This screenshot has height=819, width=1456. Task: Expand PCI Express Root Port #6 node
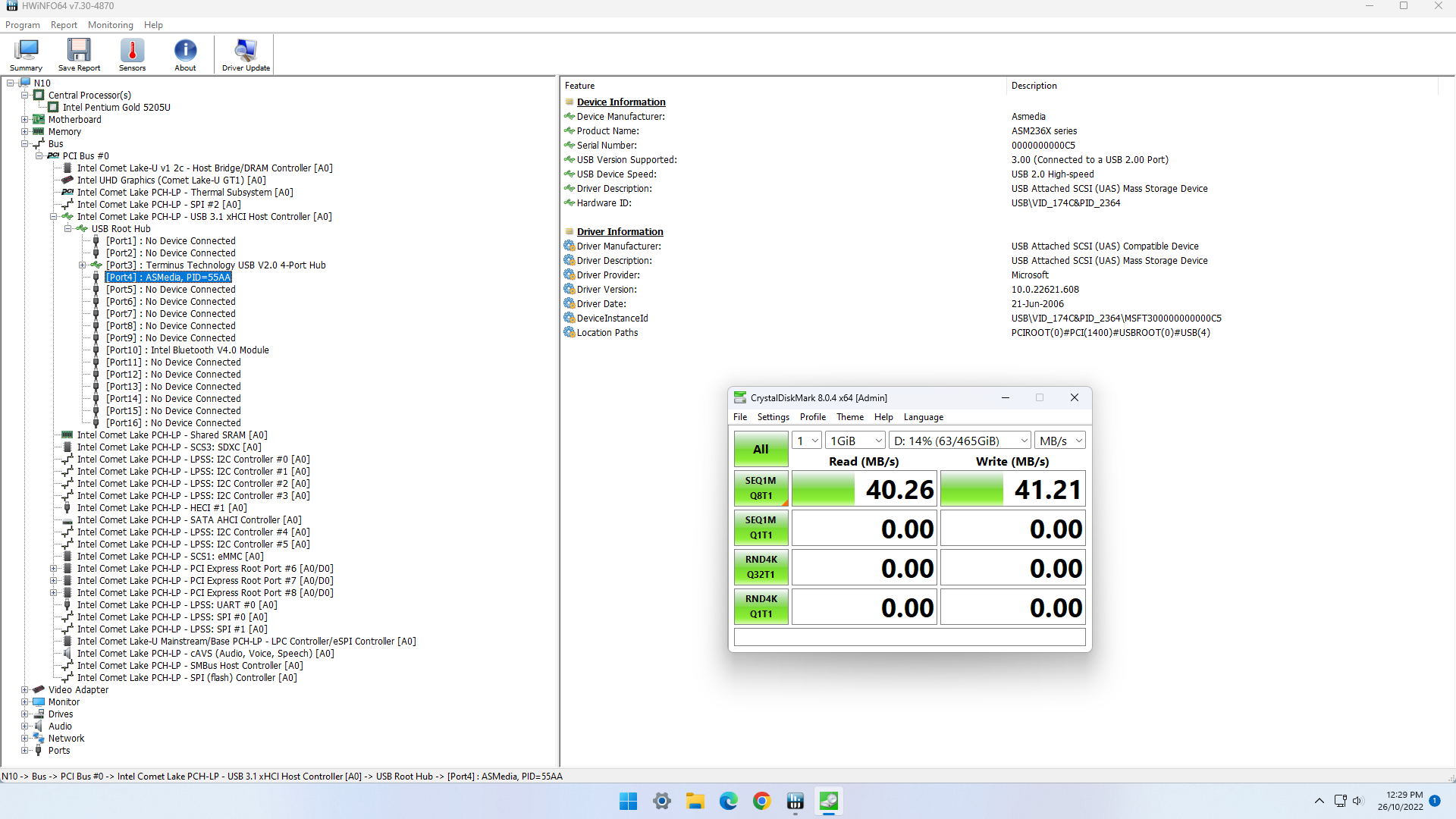[x=53, y=569]
